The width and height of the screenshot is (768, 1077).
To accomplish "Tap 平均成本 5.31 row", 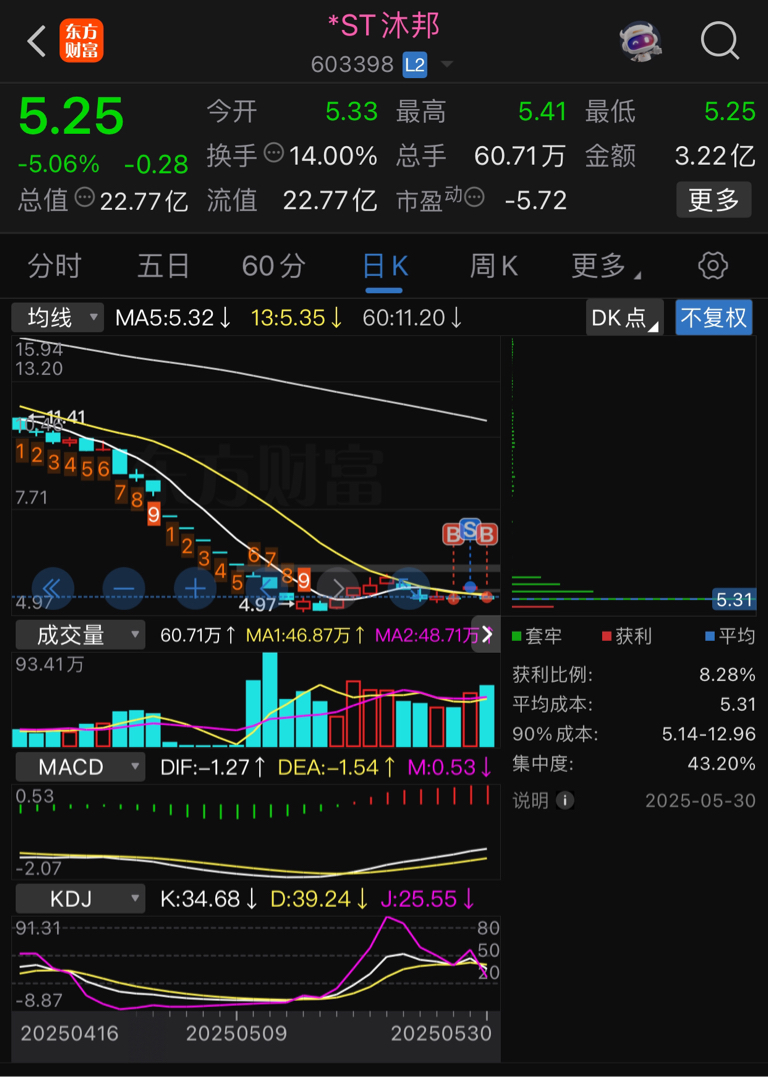I will [x=634, y=704].
